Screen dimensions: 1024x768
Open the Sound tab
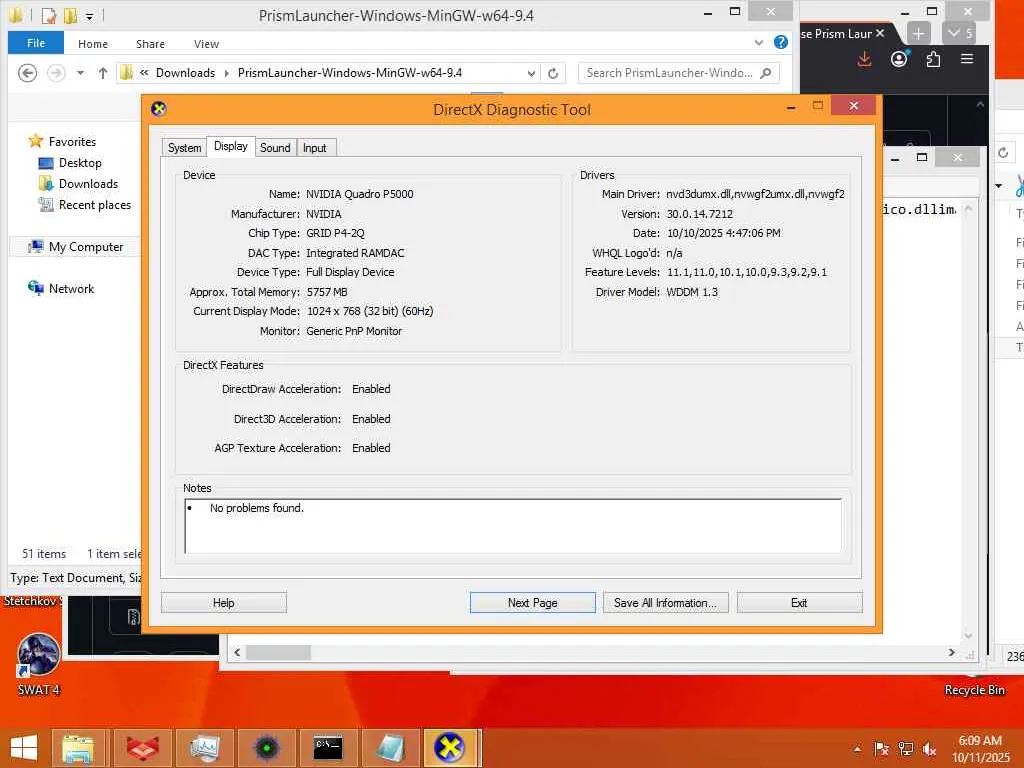[275, 148]
